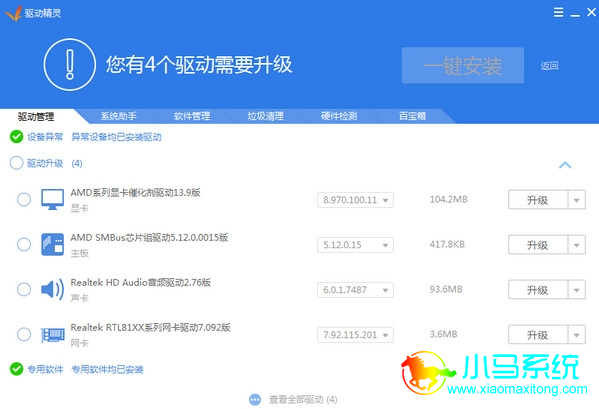Click the 返回 link
Viewport: 599px width, 409px height.
click(549, 66)
